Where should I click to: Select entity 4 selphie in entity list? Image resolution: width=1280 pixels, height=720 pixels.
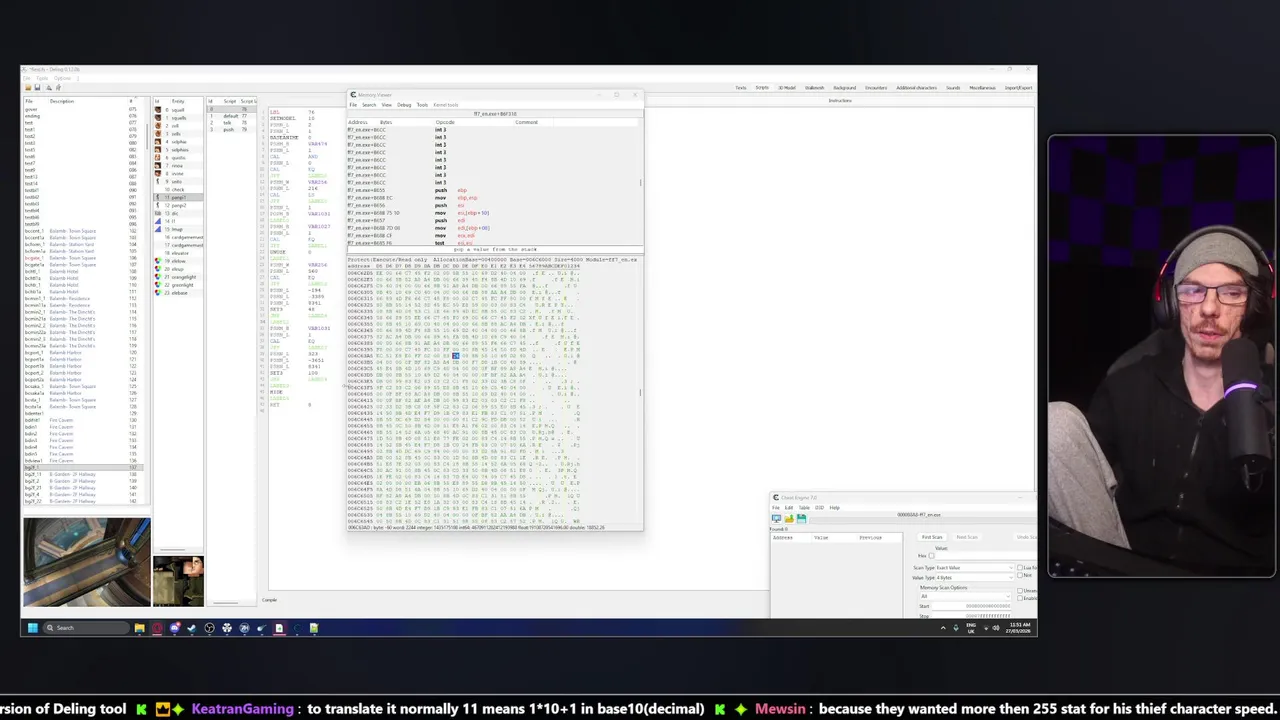point(179,142)
